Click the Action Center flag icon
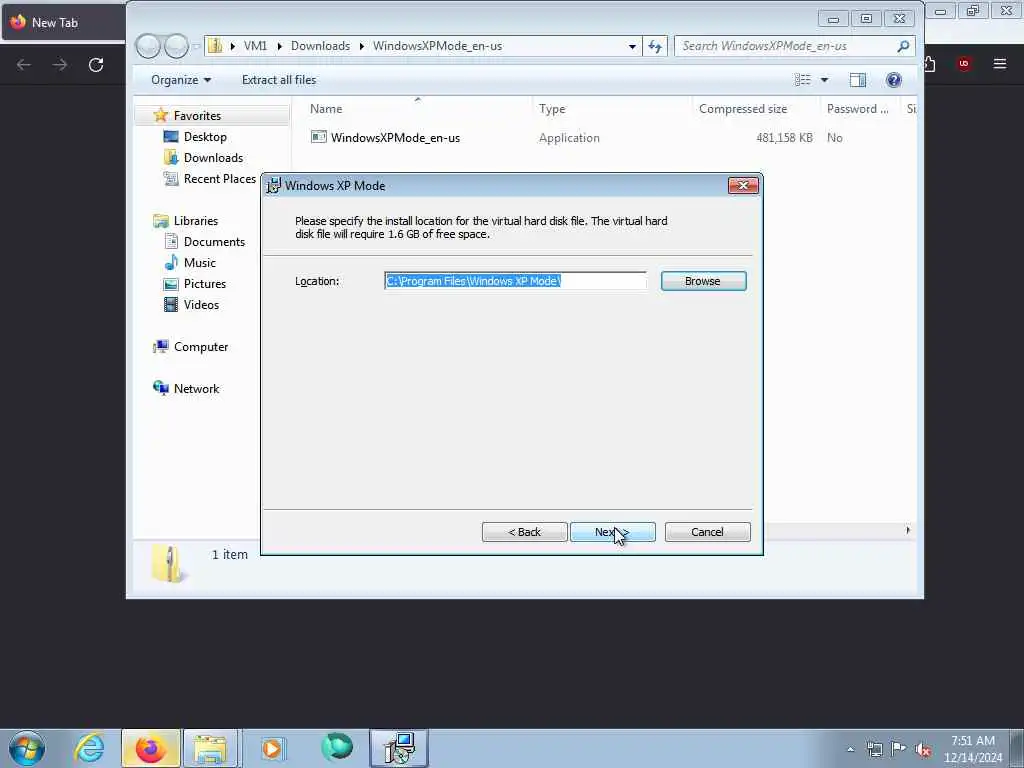This screenshot has width=1024, height=768. point(899,749)
